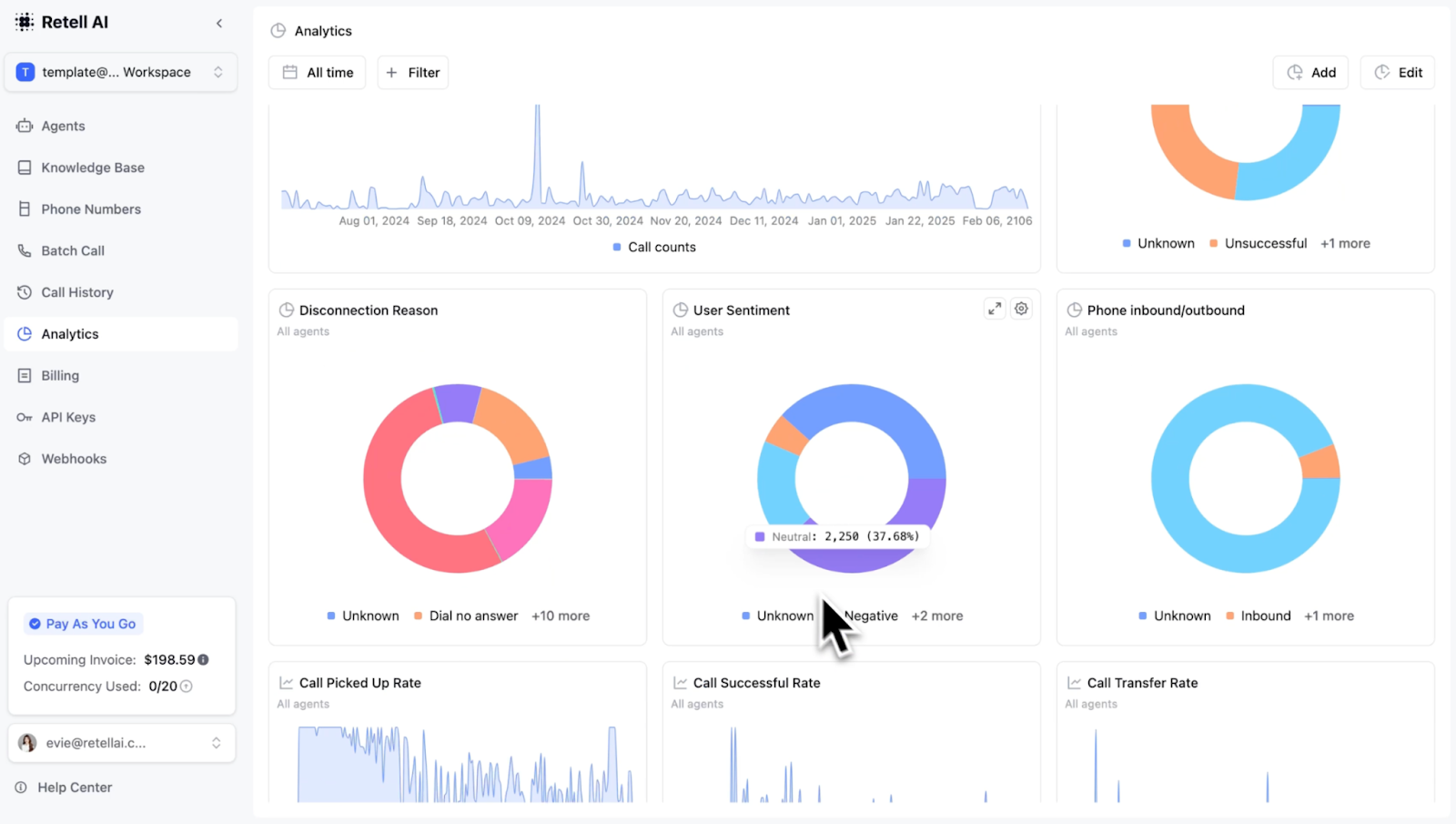Click the Webhooks sidebar icon
Screen dimensions: 1456x824
tap(25, 459)
